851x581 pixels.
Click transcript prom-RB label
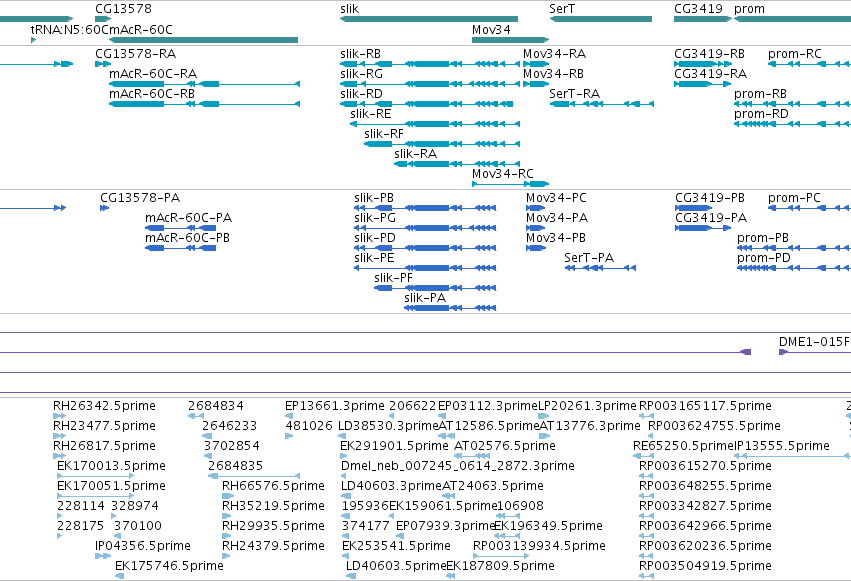tap(760, 94)
